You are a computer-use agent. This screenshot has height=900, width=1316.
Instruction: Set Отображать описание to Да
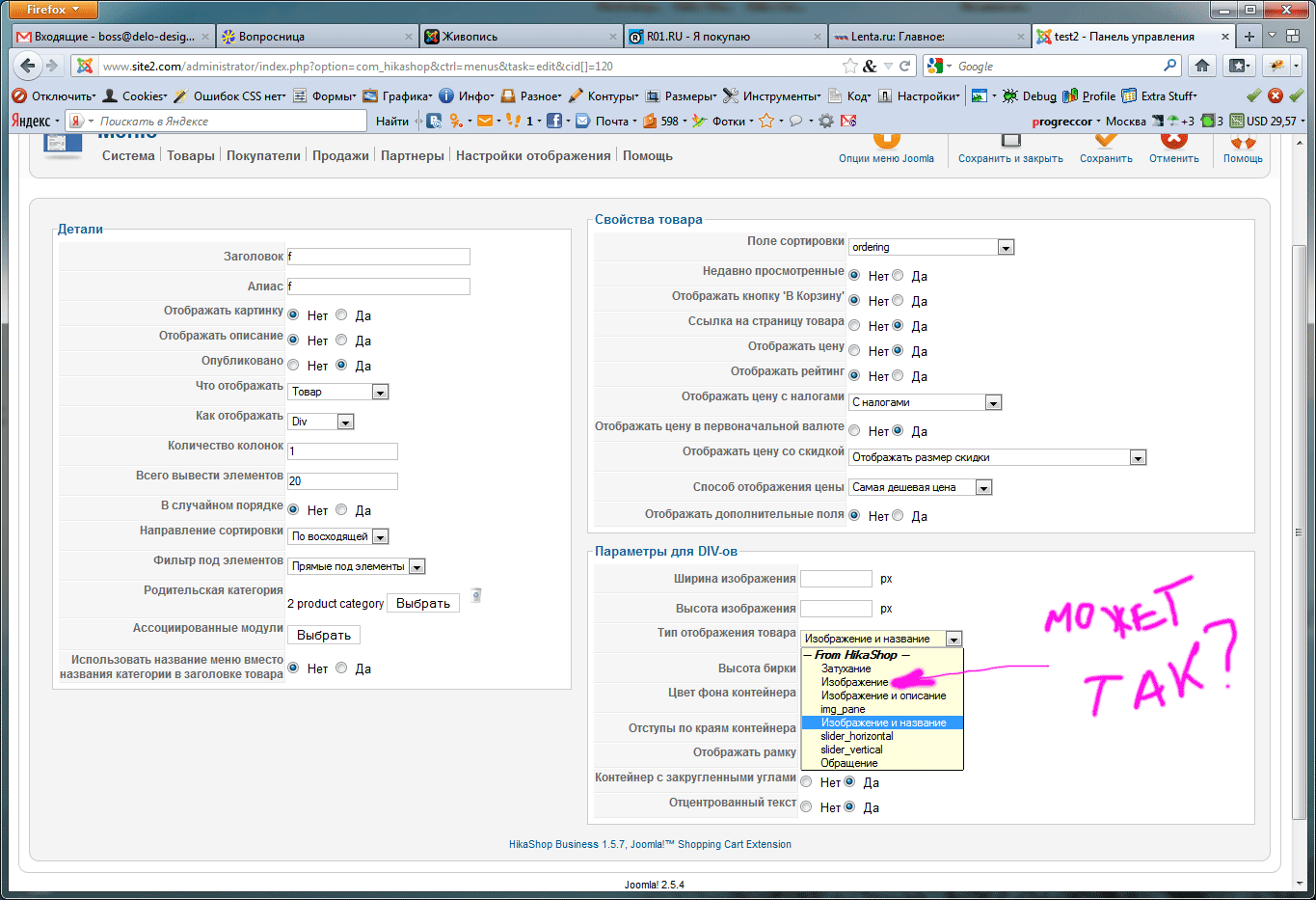[x=341, y=340]
